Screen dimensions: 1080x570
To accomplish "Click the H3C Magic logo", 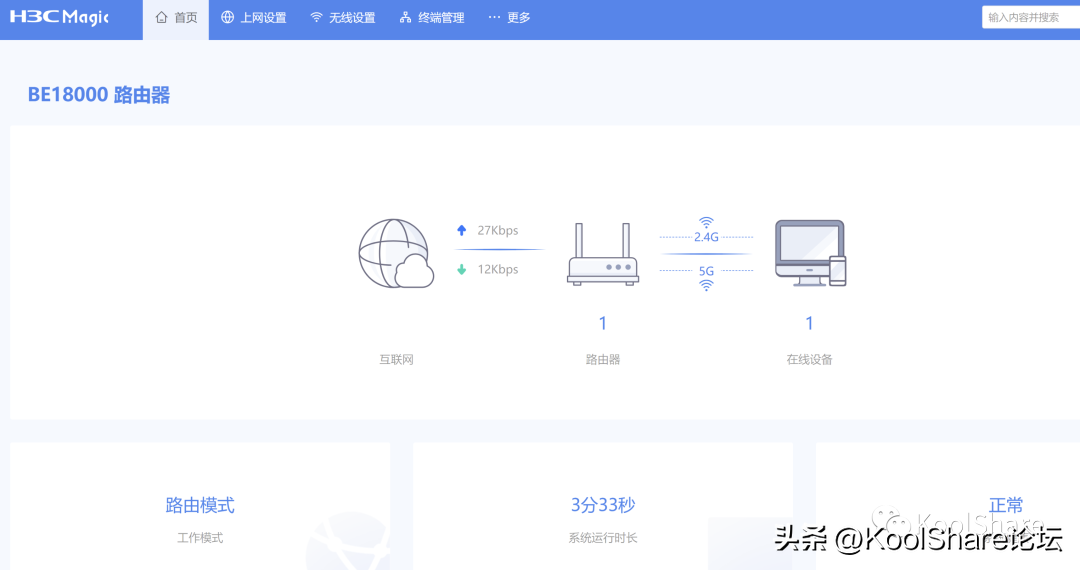I will (x=59, y=17).
